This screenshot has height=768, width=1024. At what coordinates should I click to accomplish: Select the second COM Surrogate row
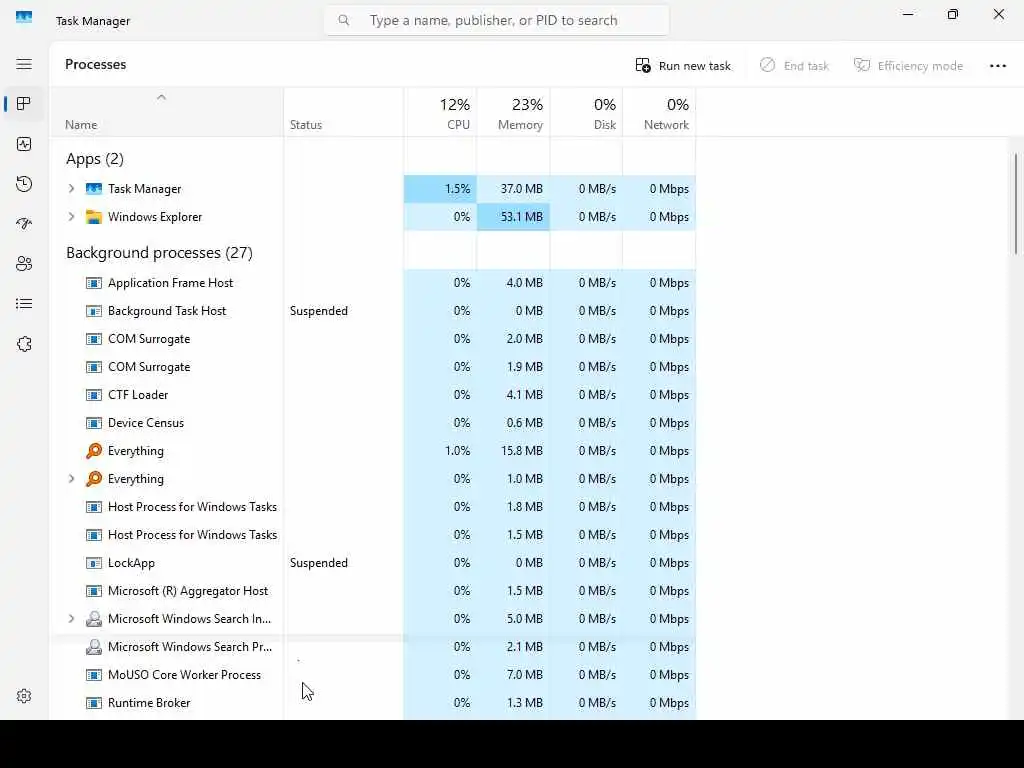[373, 367]
